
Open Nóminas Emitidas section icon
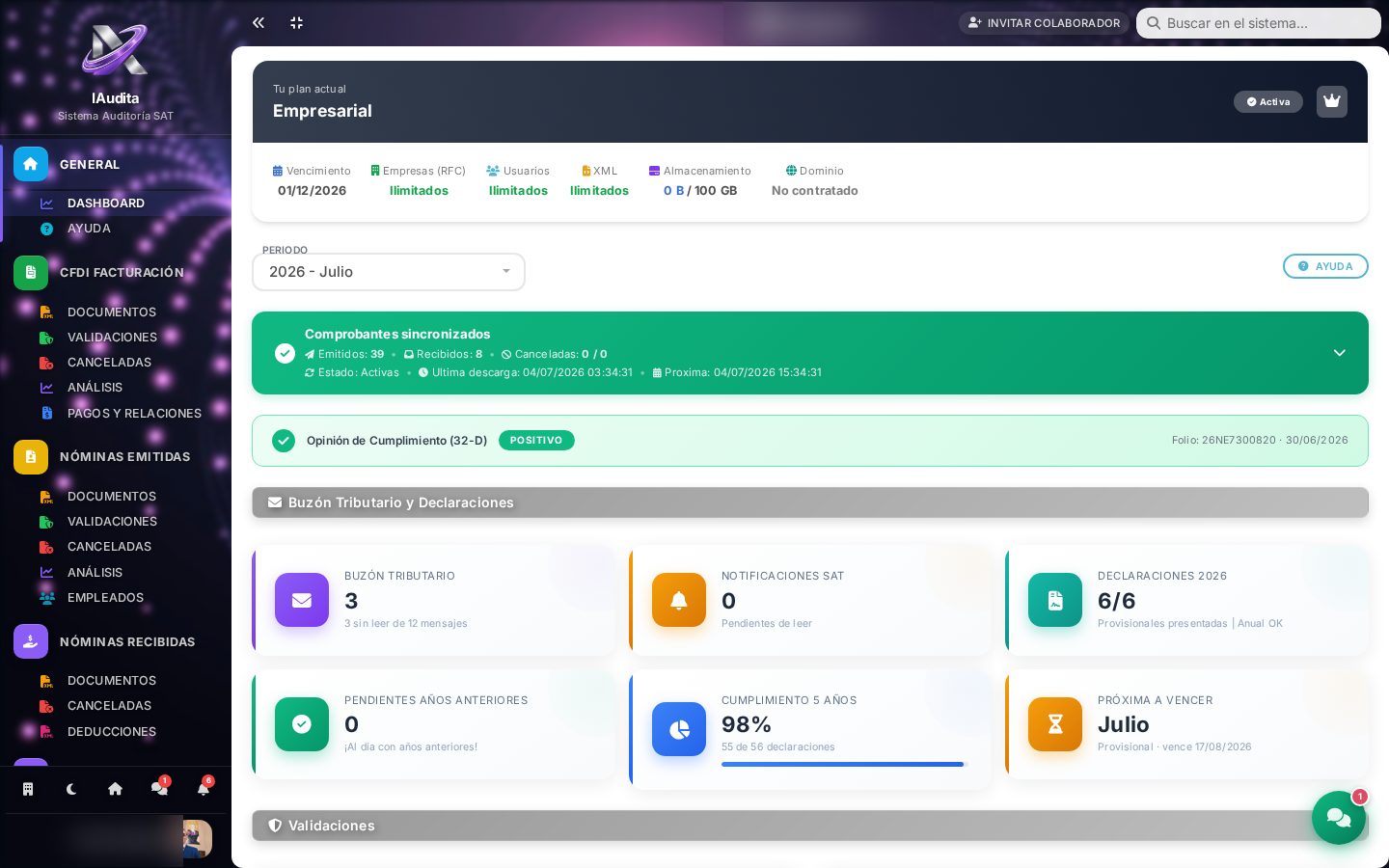point(31,457)
